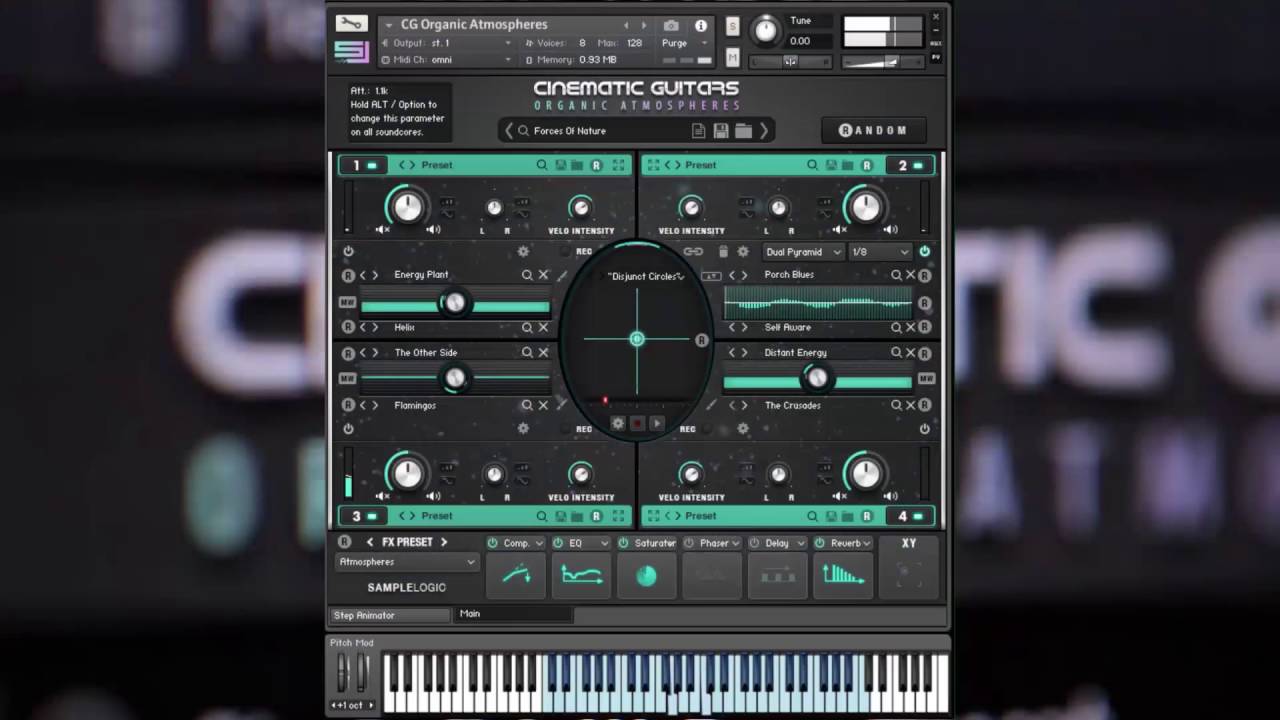Screen dimensions: 1280x720
Task: Mute the instrument with M button
Action: pyautogui.click(x=732, y=57)
